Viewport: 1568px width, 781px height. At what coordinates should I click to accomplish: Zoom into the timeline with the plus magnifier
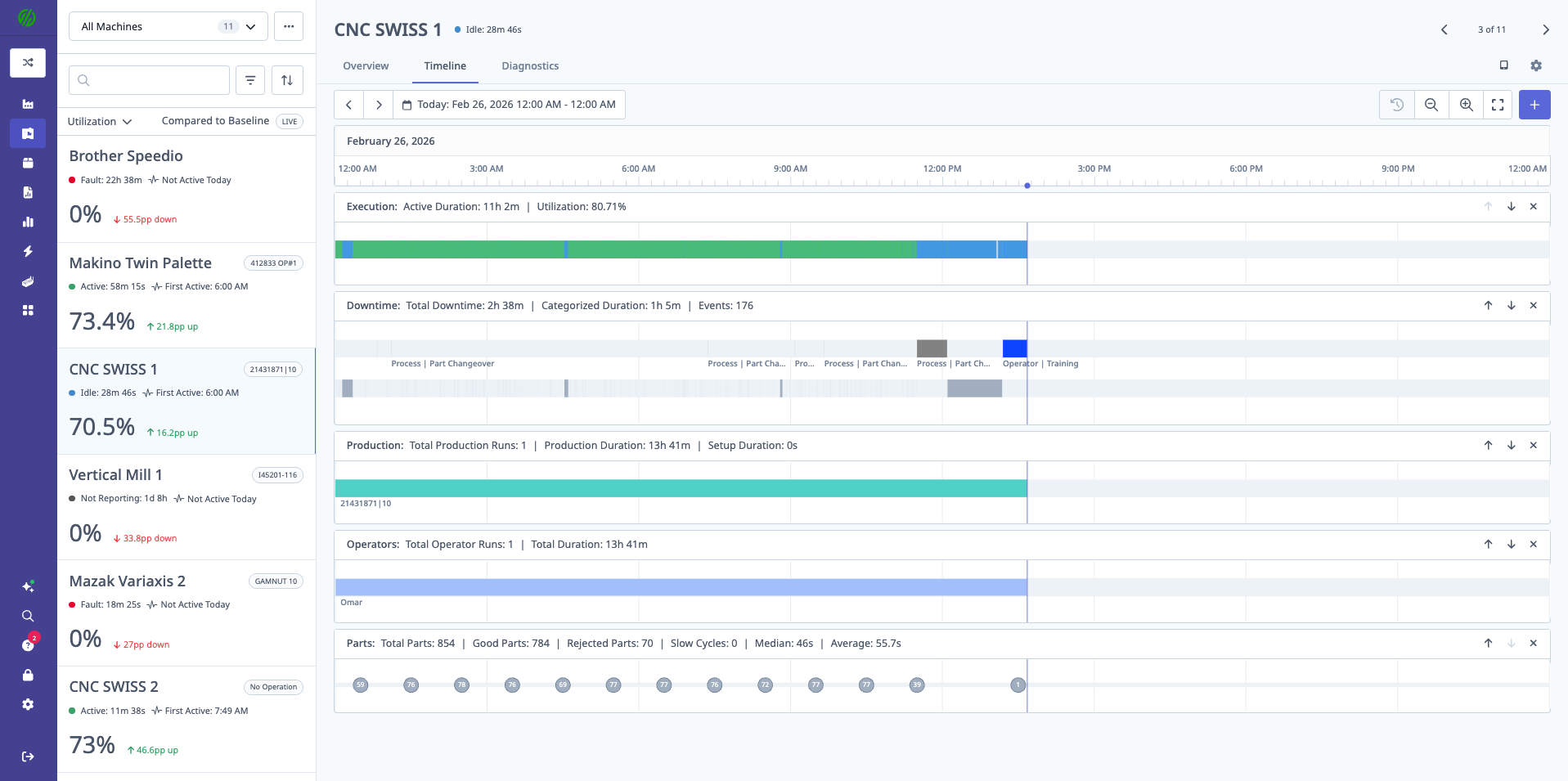click(1466, 105)
